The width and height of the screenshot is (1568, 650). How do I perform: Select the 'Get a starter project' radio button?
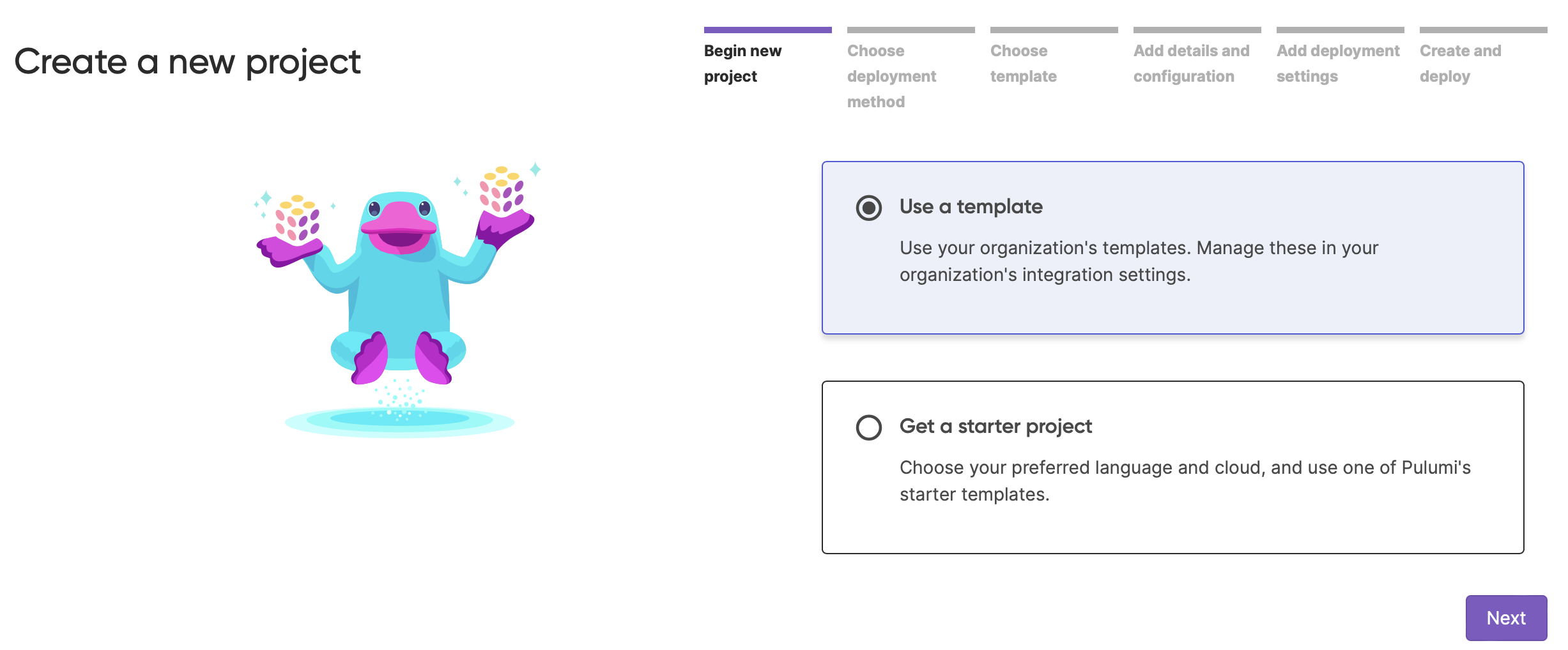[868, 427]
